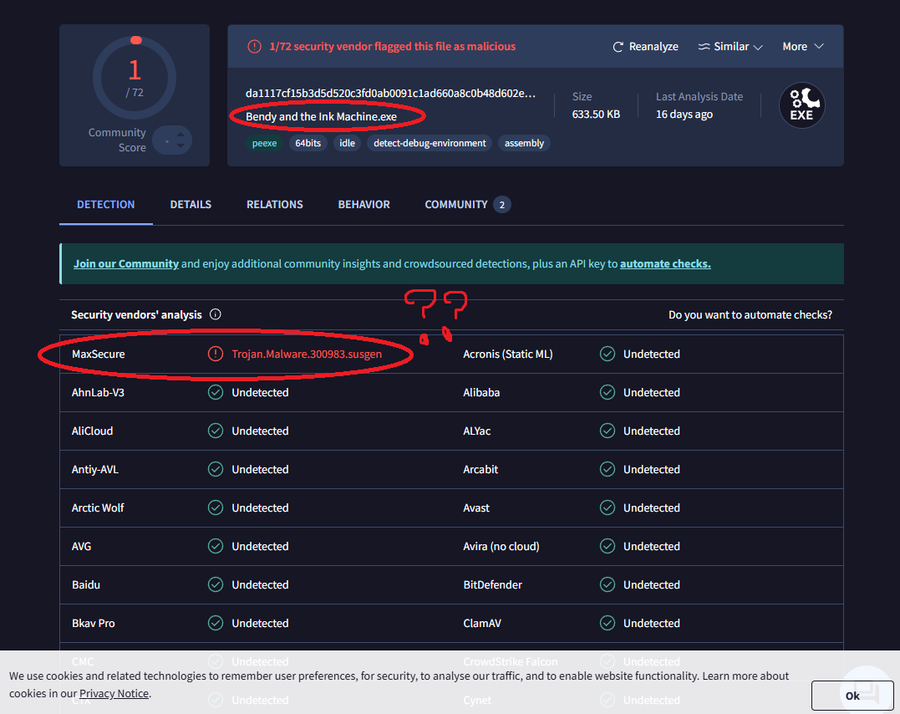The width and height of the screenshot is (900, 714).
Task: Vote up on the community score
Action: click(x=180, y=134)
